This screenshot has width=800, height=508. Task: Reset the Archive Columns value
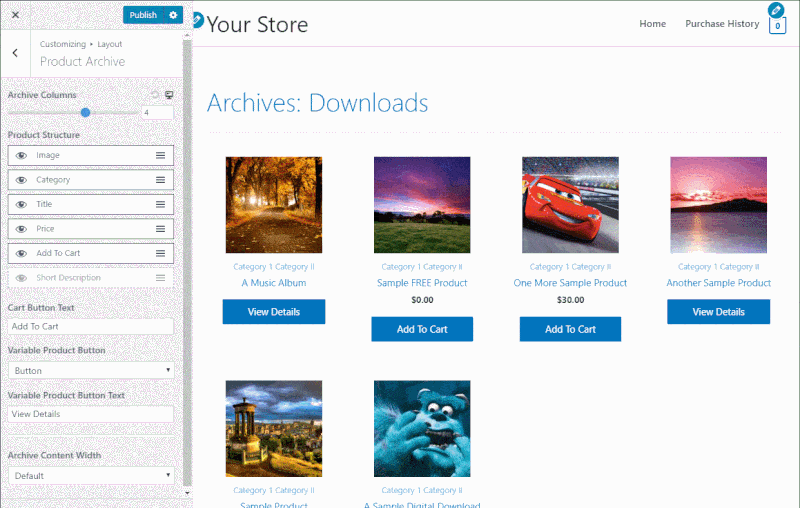point(156,95)
